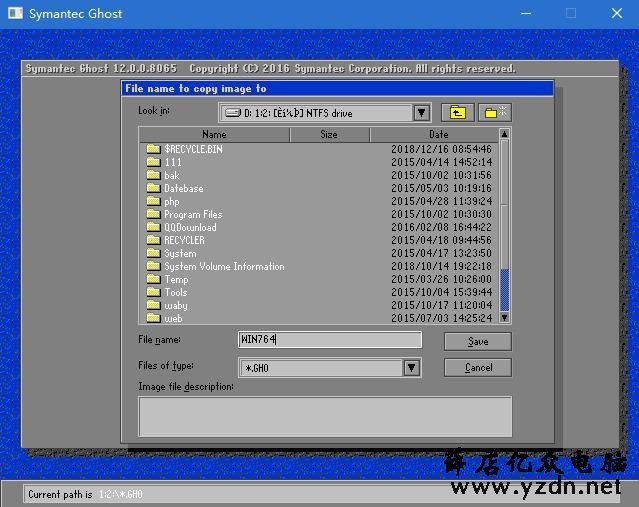Viewport: 639px width, 507px height.
Task: Select the Datebase folder icon
Action: click(x=153, y=188)
